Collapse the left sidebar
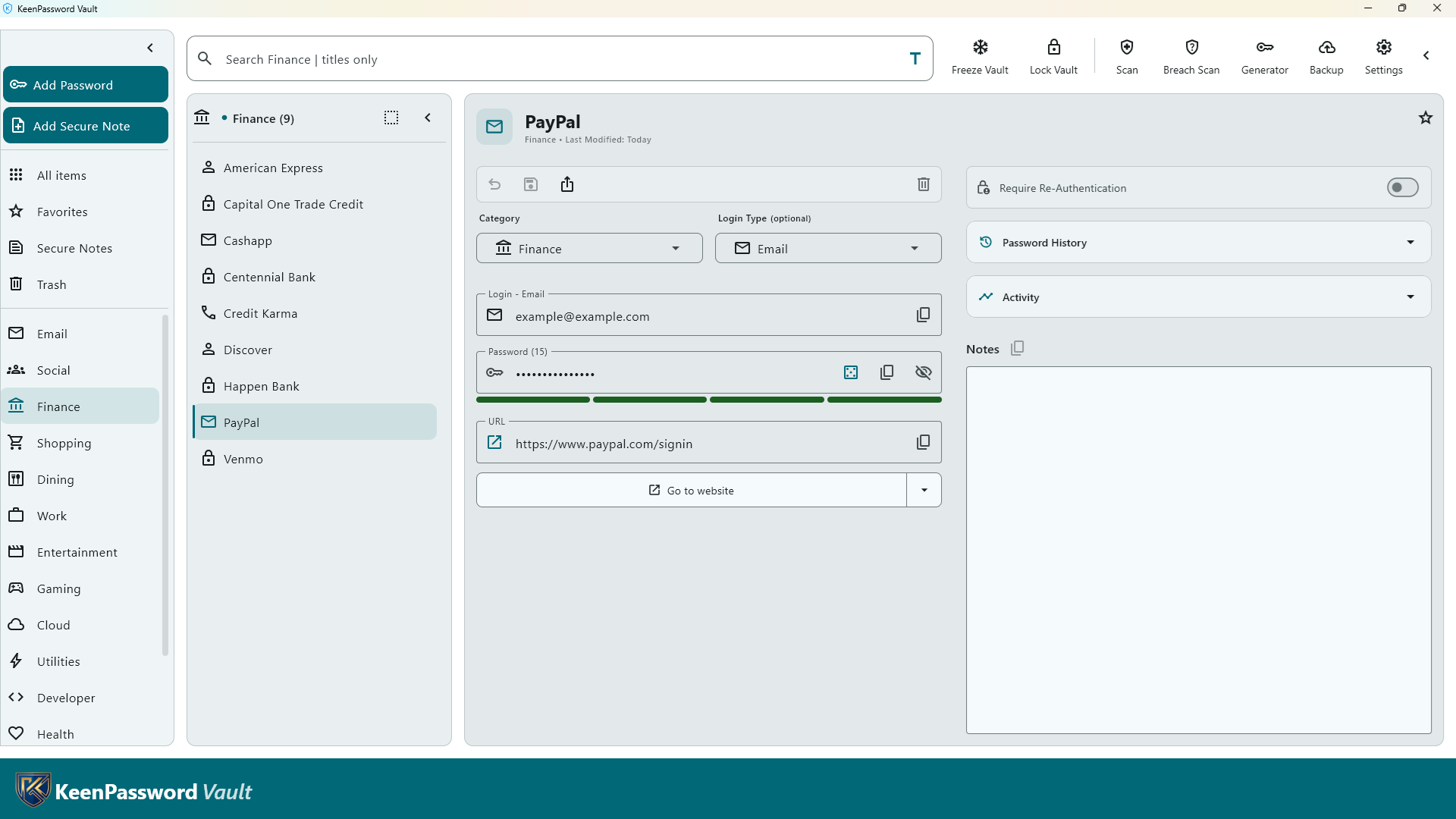 (x=150, y=48)
